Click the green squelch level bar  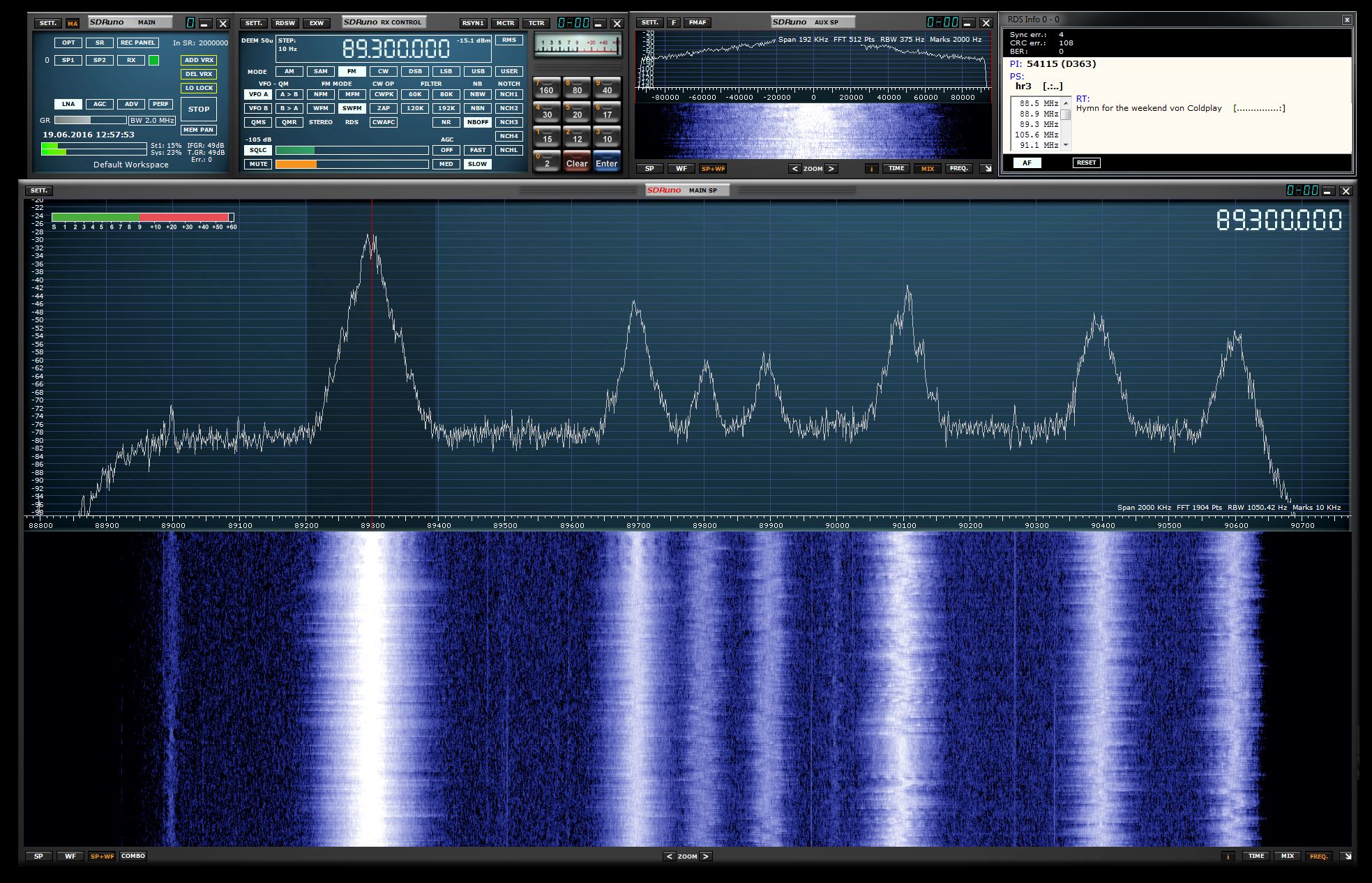(x=352, y=150)
